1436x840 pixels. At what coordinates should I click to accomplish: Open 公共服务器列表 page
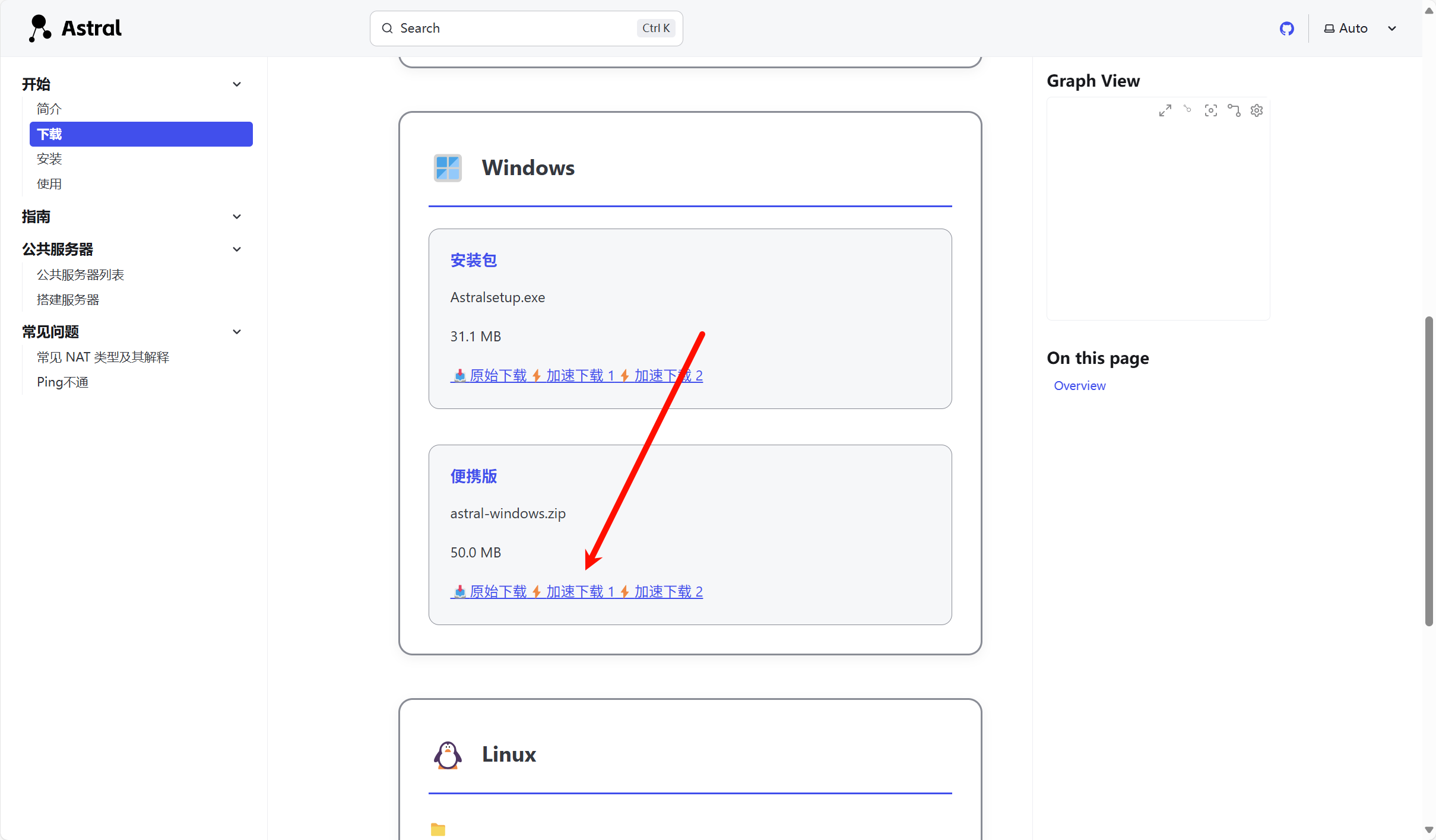click(81, 275)
